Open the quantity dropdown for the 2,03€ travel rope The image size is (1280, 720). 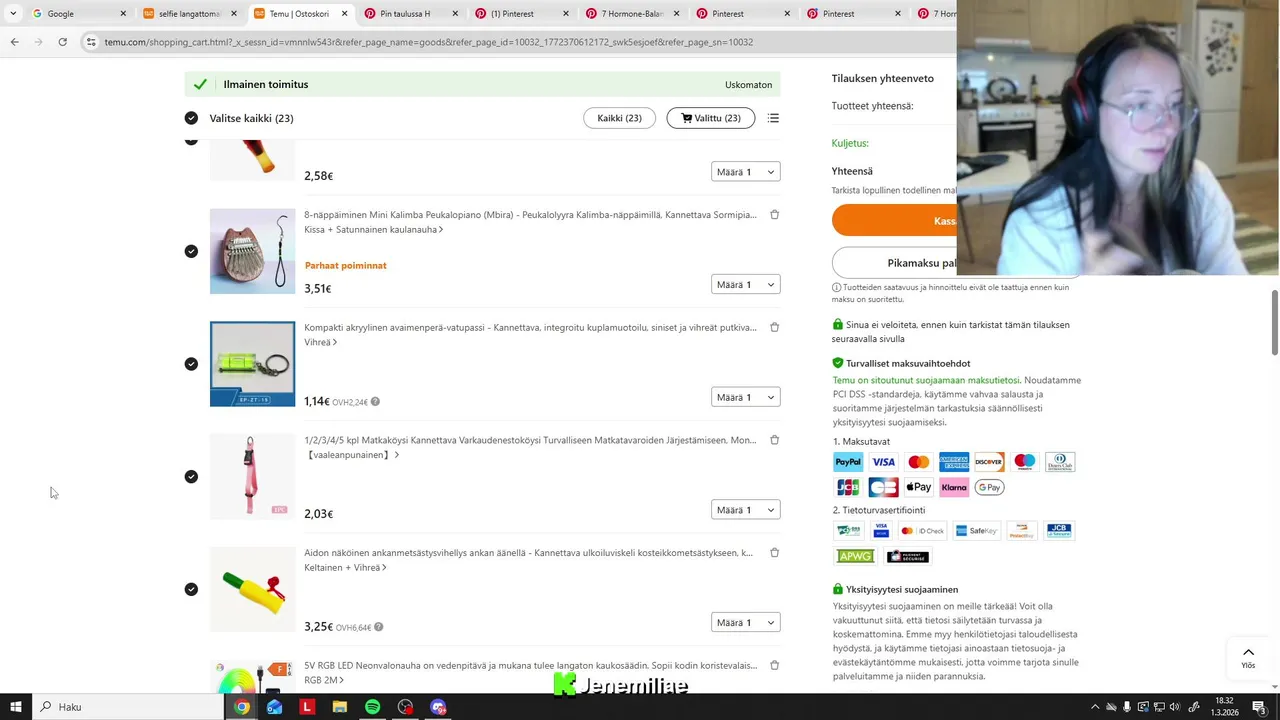[745, 510]
